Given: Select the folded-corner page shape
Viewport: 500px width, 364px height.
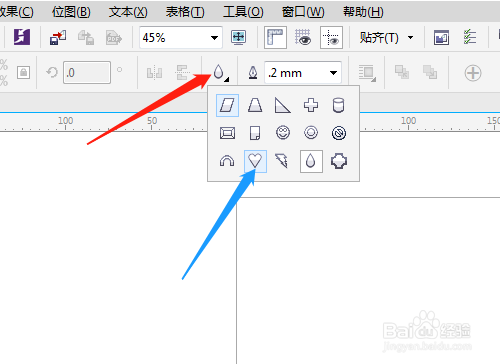Looking at the screenshot, I should (x=255, y=133).
